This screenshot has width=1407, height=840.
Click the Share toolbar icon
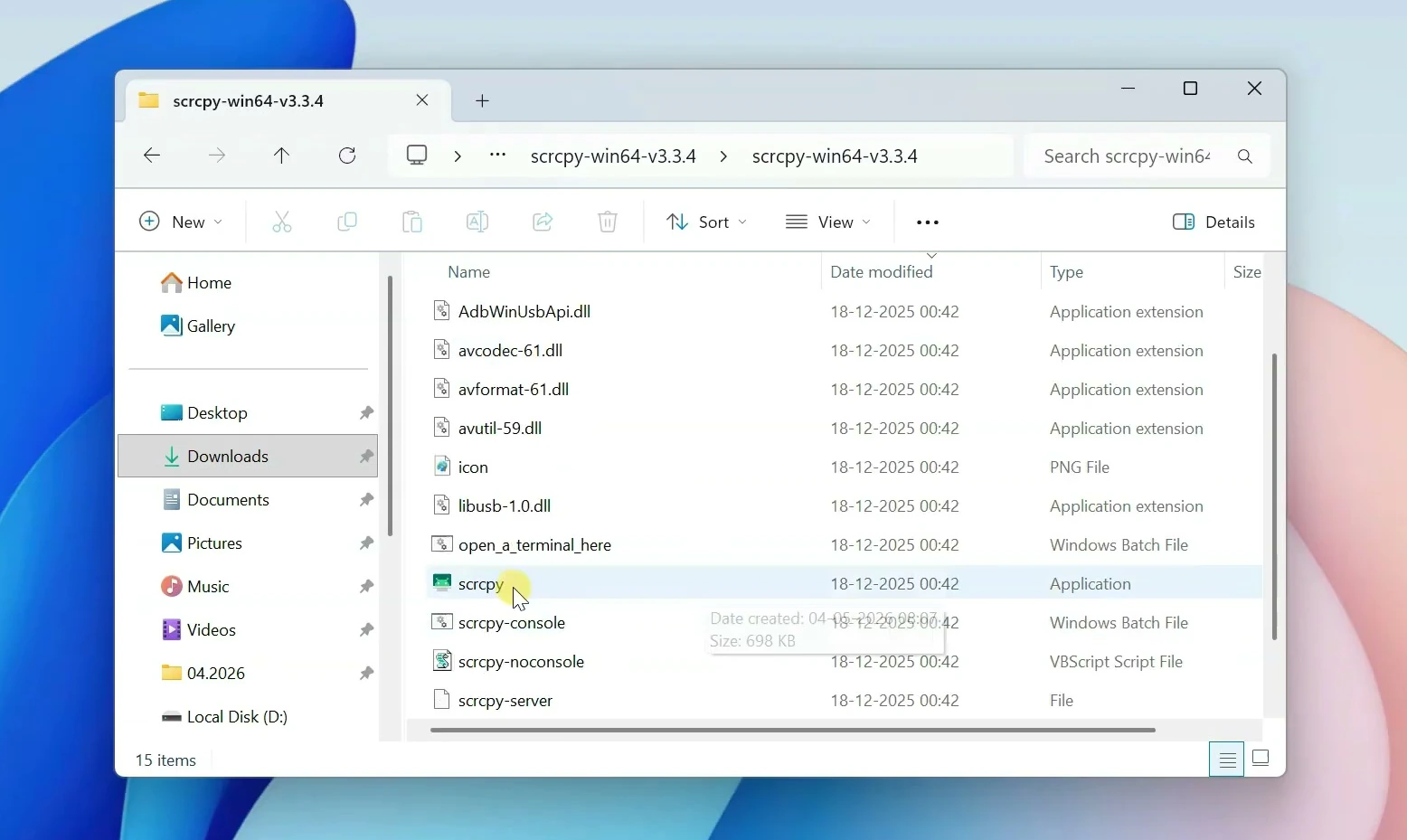pos(543,222)
